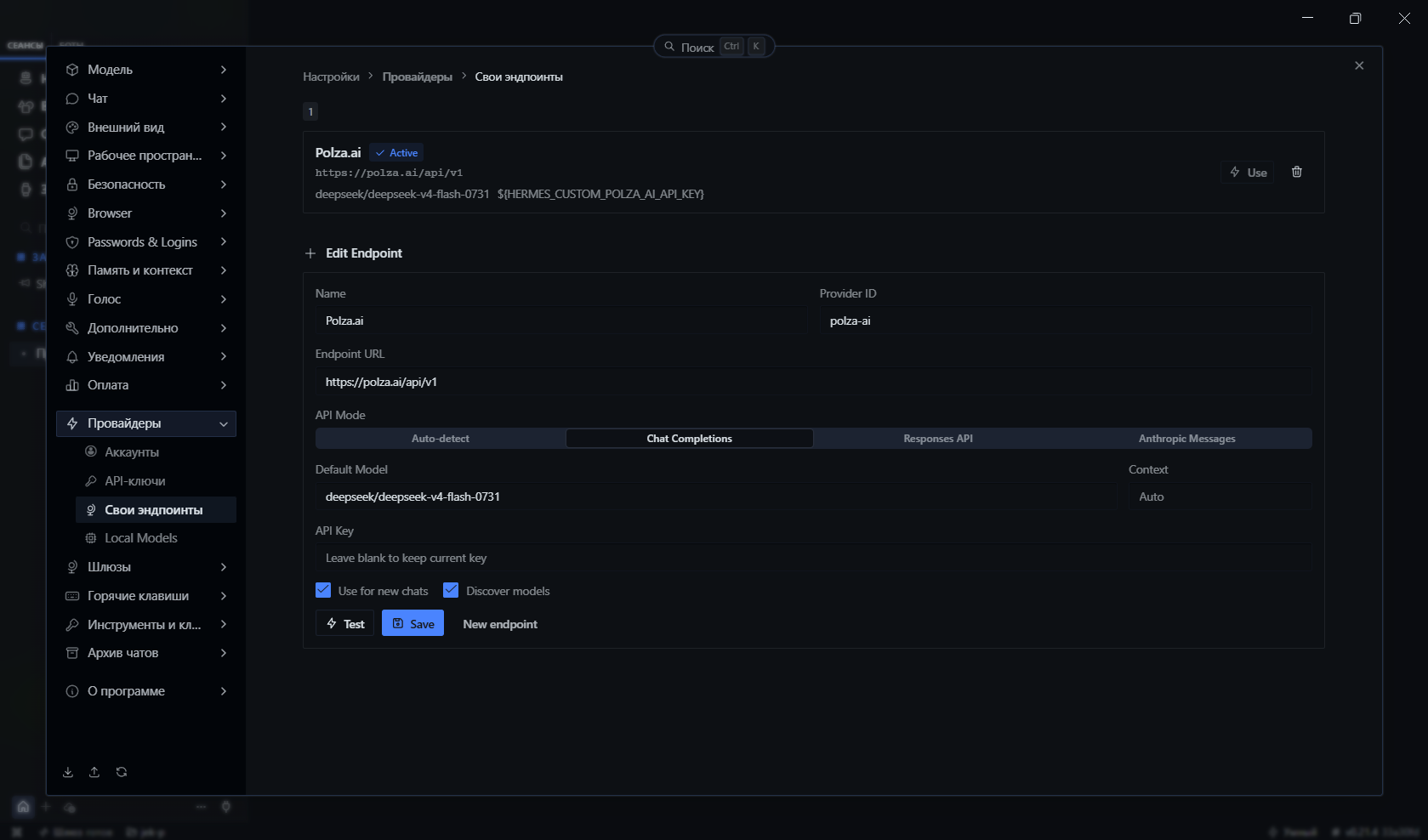Click the bell icon beside Уведомления

point(72,357)
